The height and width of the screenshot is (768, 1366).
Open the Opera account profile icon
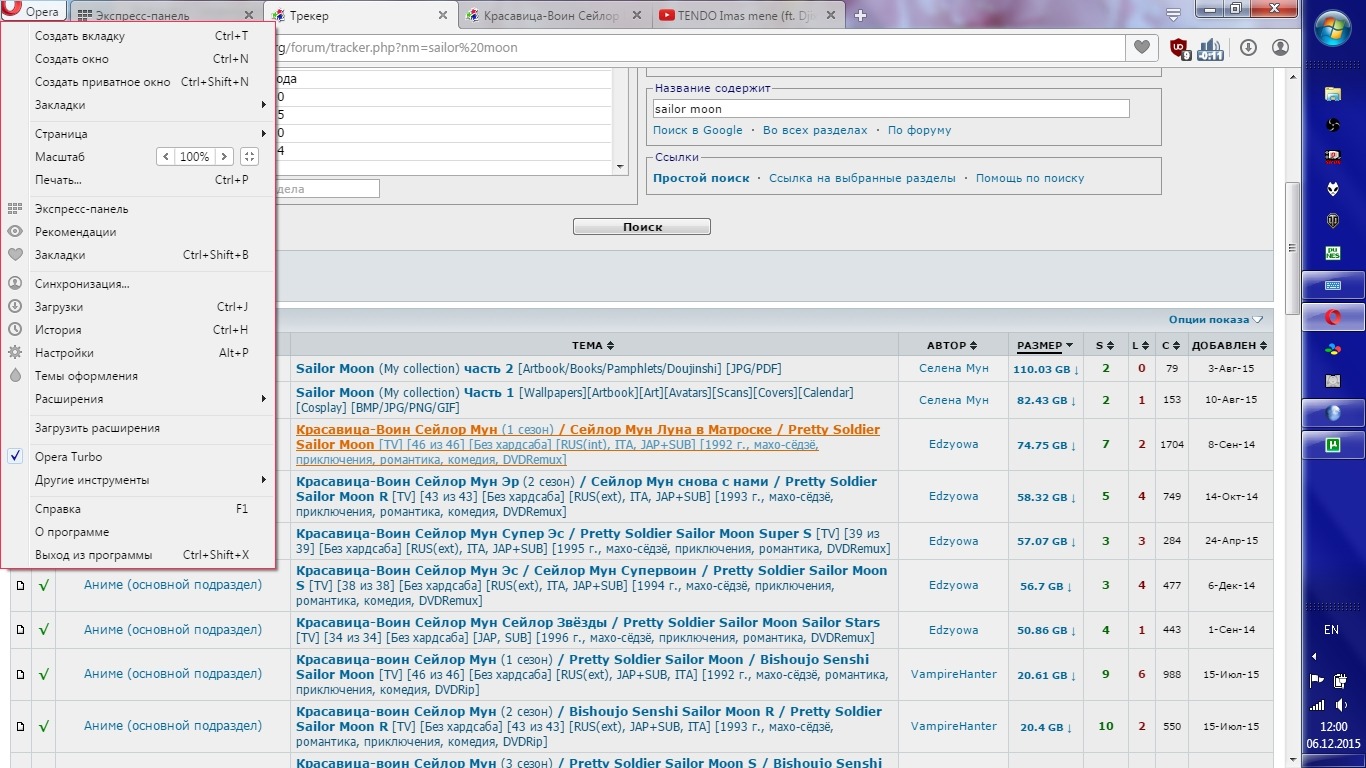pyautogui.click(x=1280, y=48)
